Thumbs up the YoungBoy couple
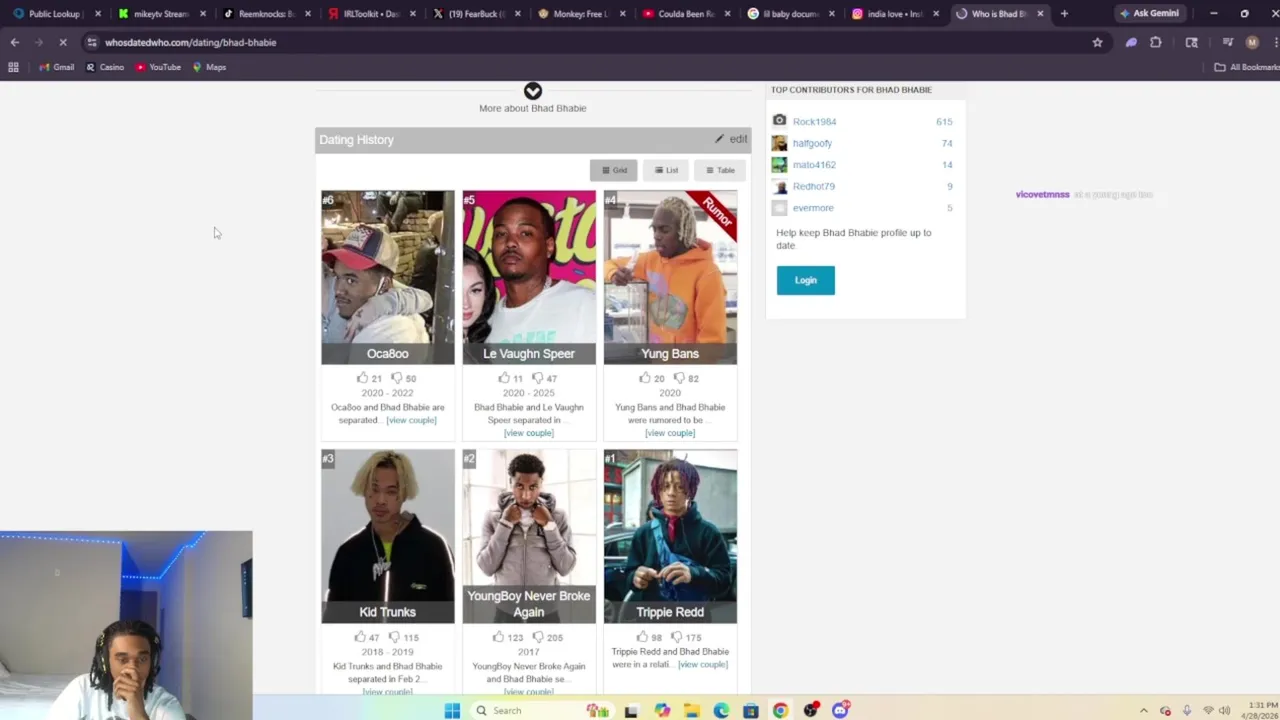The image size is (1280, 720). (x=498, y=637)
